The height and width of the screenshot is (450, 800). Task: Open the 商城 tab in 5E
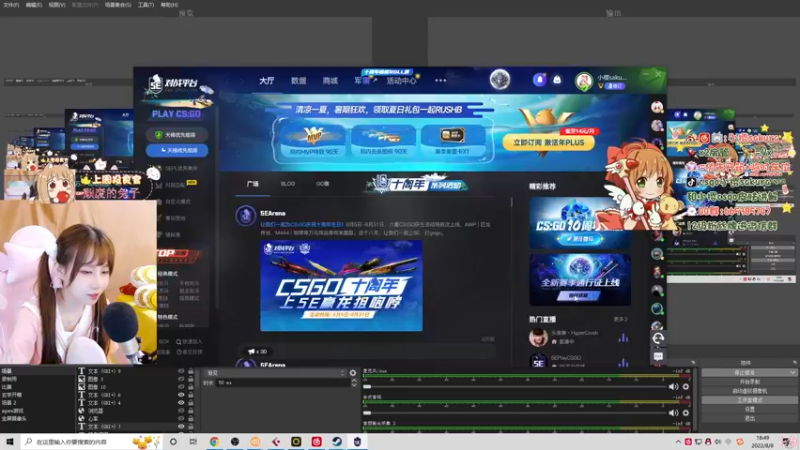(330, 81)
